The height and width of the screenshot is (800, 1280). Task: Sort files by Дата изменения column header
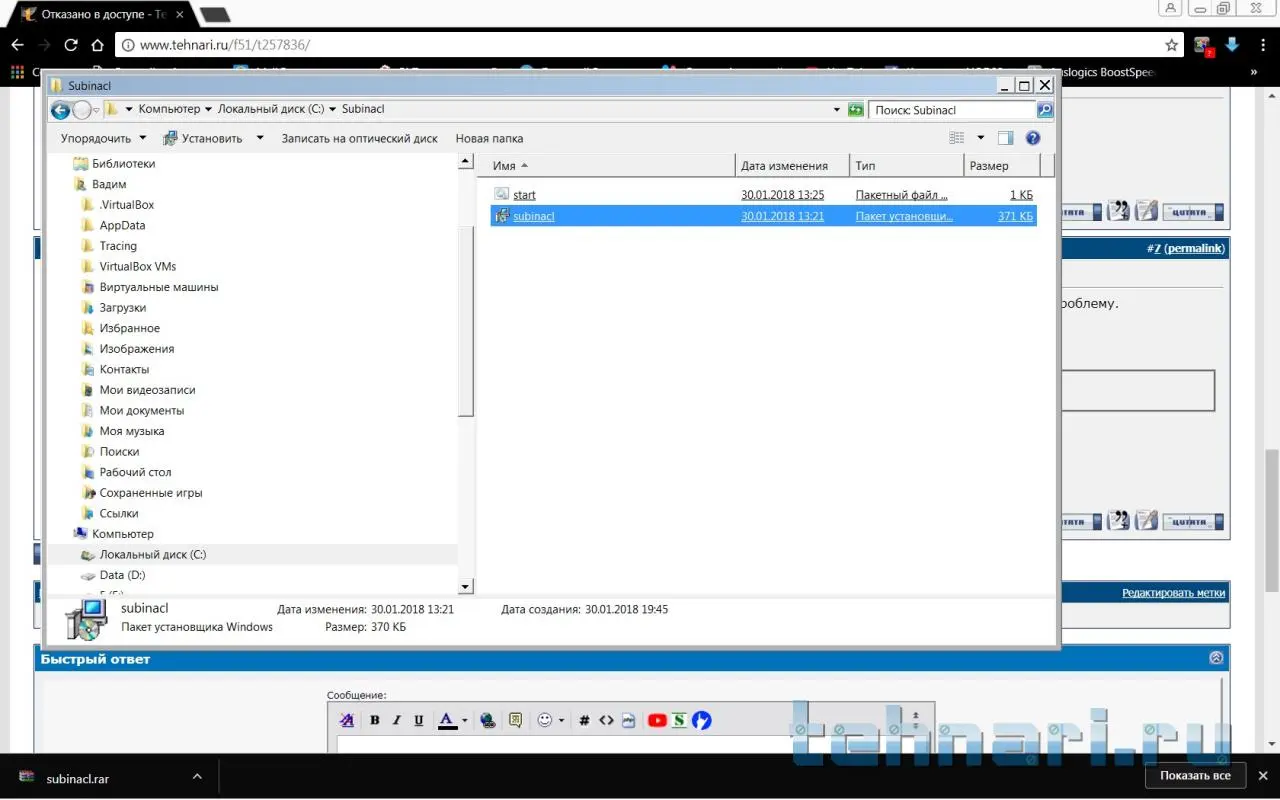792,166
